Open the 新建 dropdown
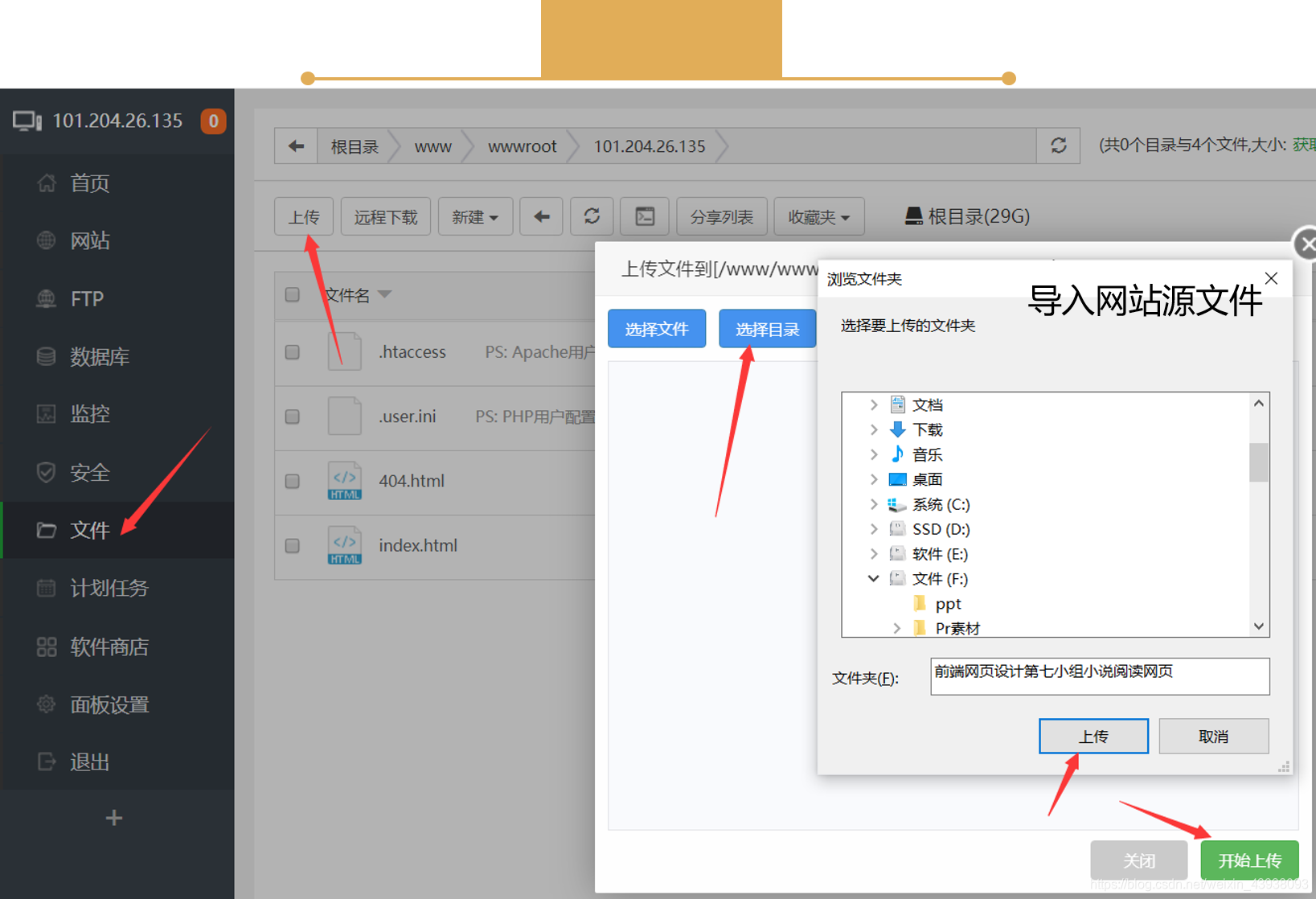Image resolution: width=1316 pixels, height=899 pixels. point(475,216)
